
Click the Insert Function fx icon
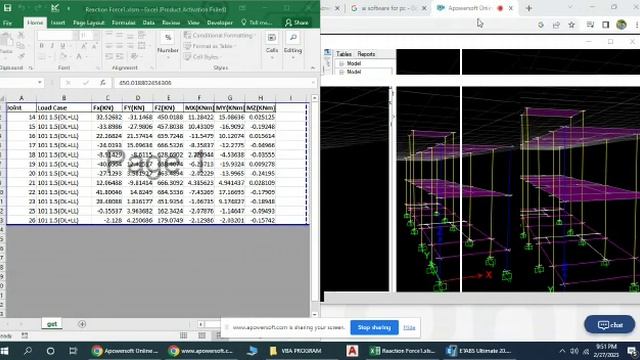click(x=102, y=83)
